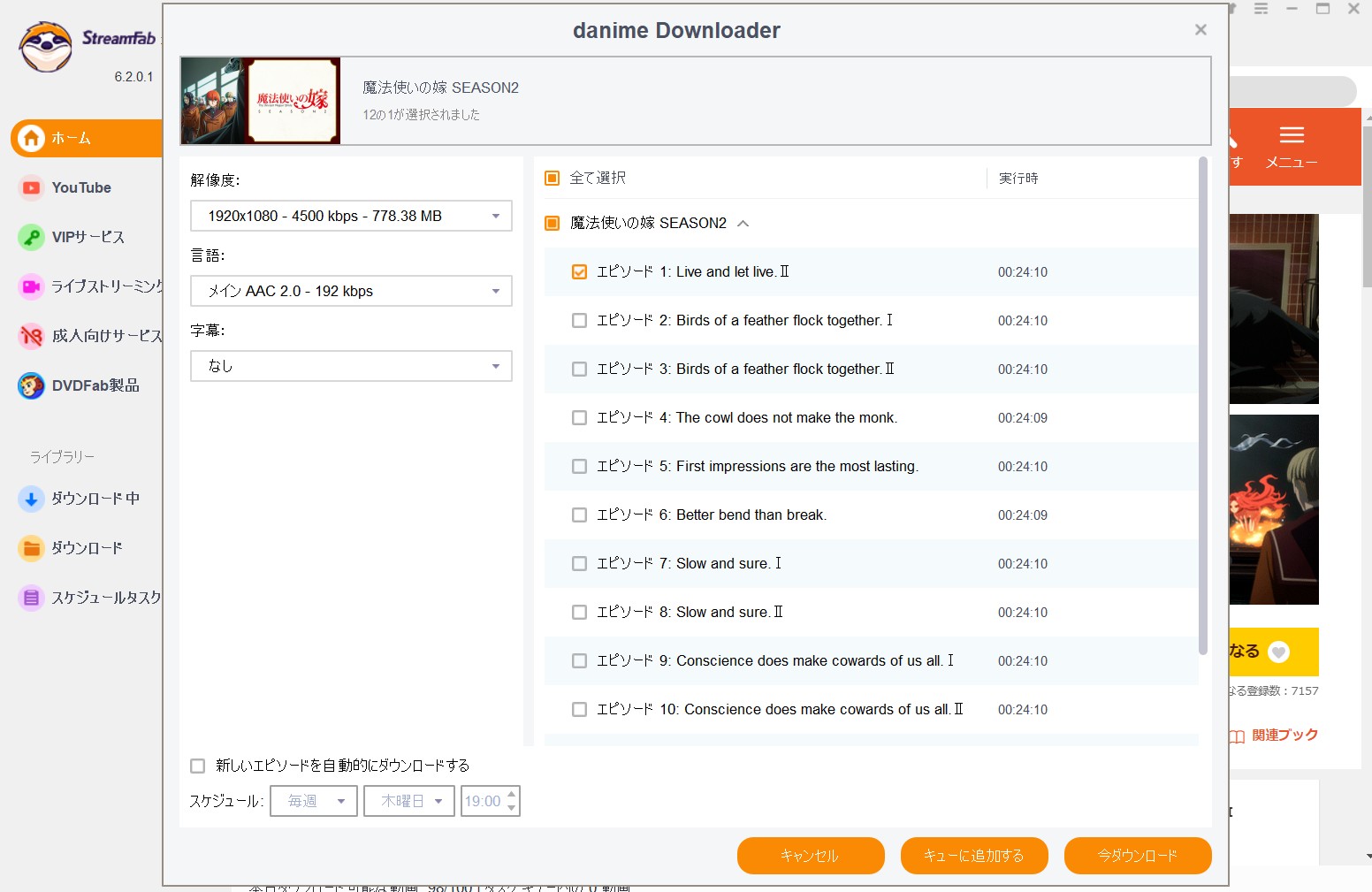This screenshot has width=1372, height=892.
Task: Check Episode 5 First impressions checkbox
Action: pyautogui.click(x=579, y=467)
